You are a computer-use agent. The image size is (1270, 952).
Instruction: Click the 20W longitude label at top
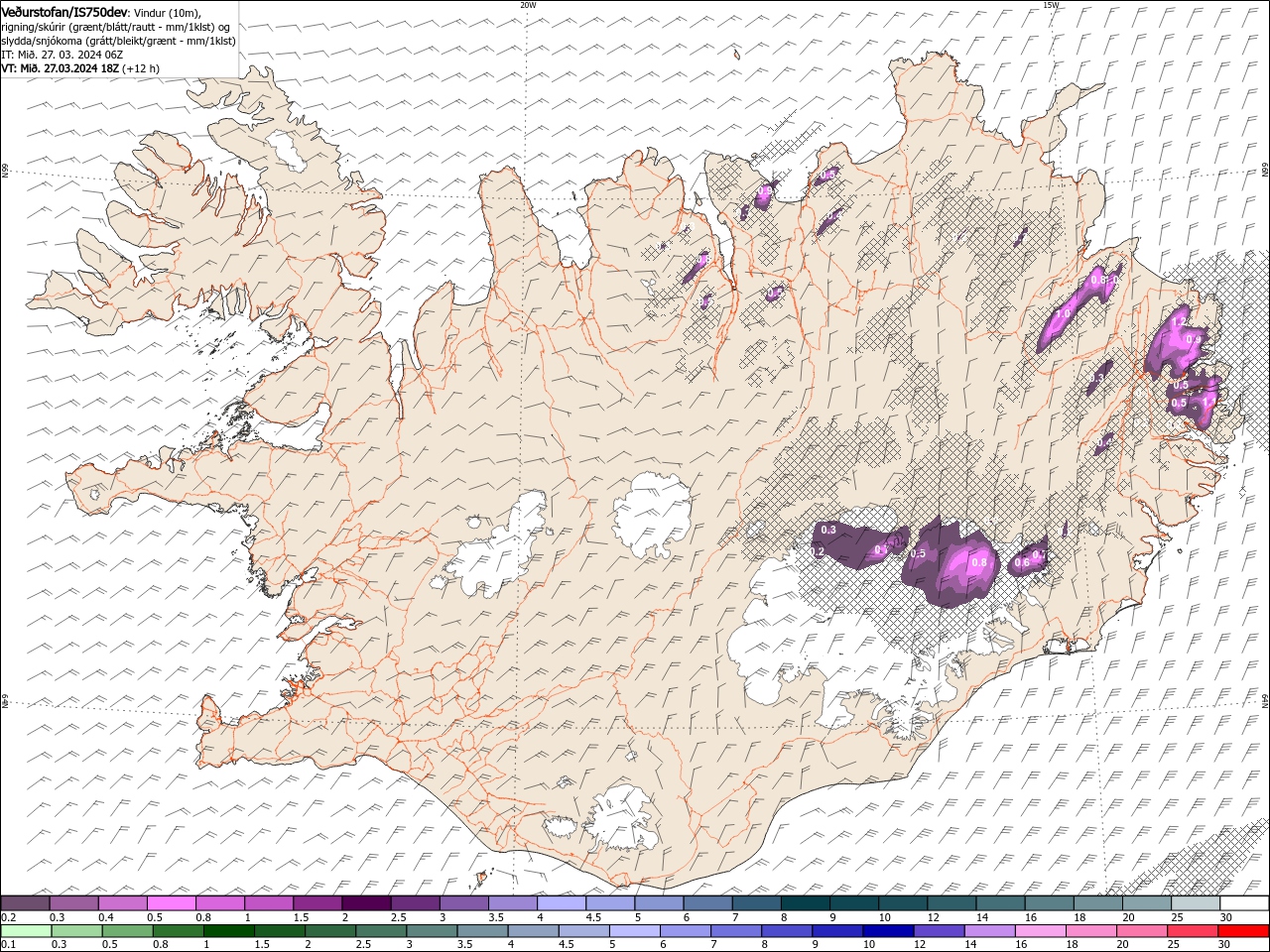(x=528, y=5)
